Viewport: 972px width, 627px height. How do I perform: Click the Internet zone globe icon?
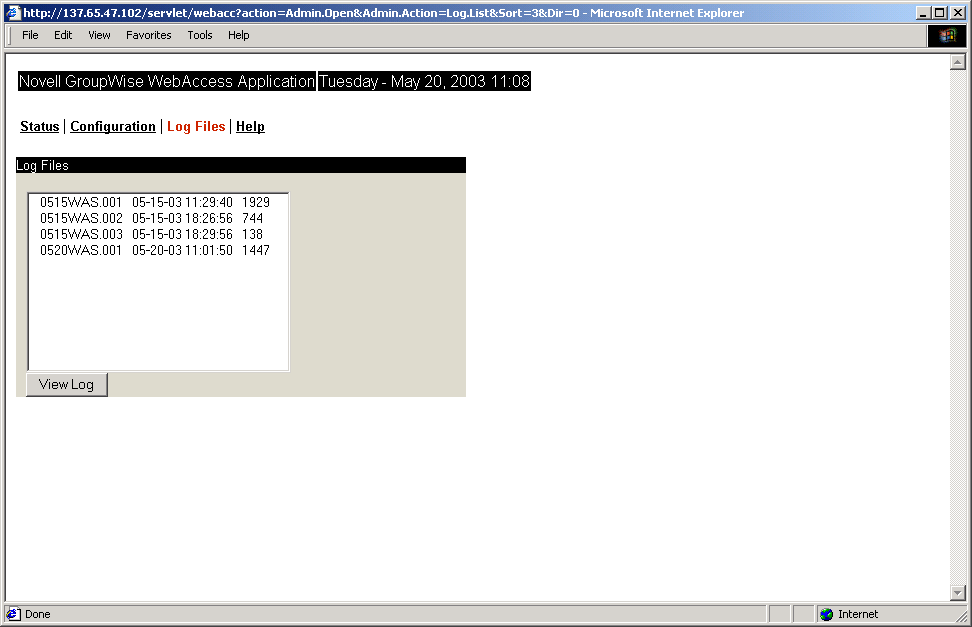(x=826, y=614)
